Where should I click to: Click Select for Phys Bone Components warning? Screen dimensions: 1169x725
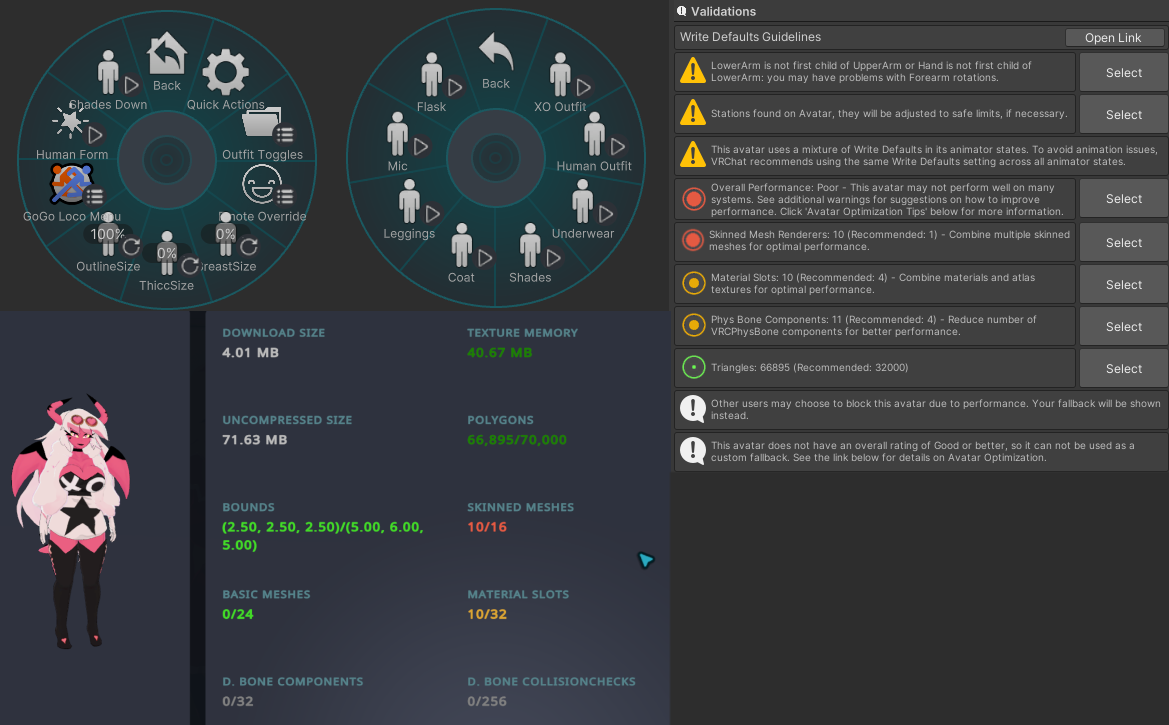click(1124, 327)
